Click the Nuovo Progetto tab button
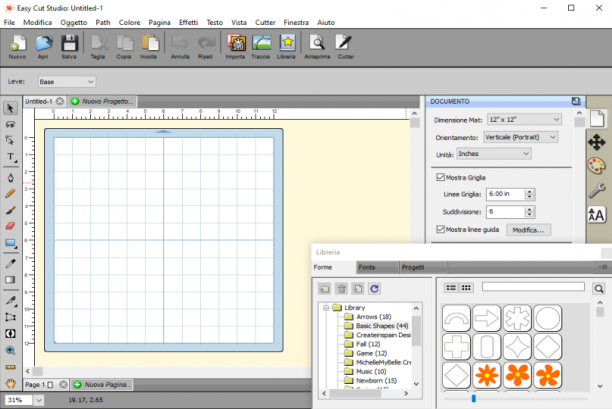Image resolution: width=612 pixels, height=409 pixels. click(x=103, y=101)
